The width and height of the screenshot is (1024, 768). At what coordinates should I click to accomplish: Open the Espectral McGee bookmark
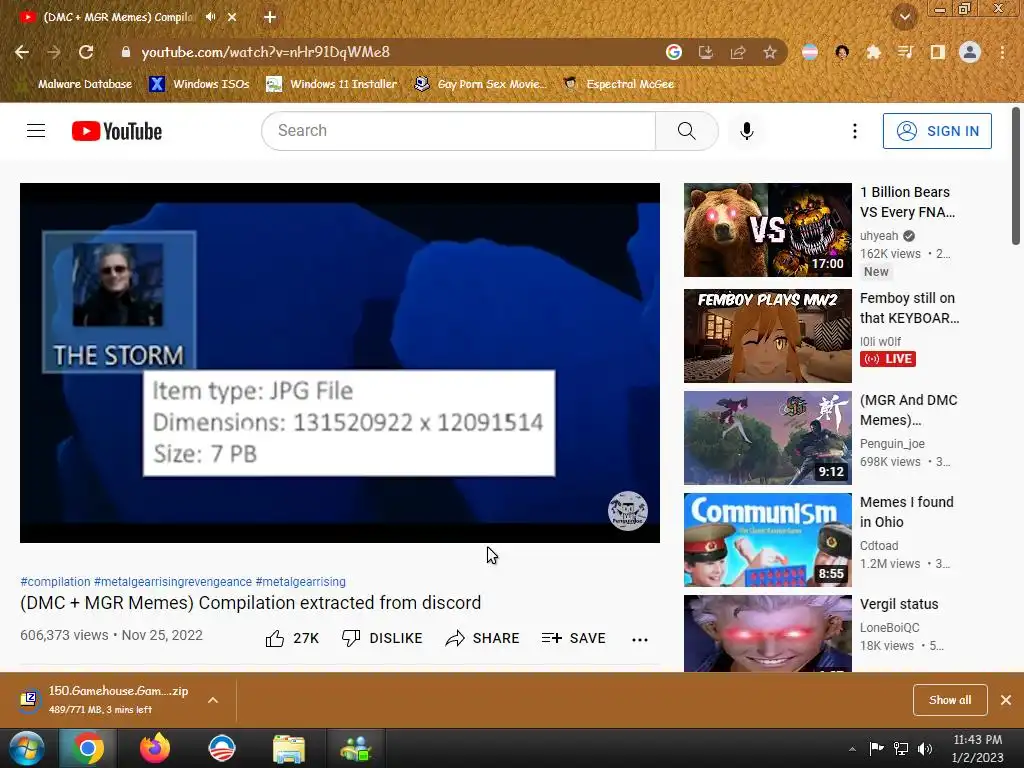[x=618, y=84]
